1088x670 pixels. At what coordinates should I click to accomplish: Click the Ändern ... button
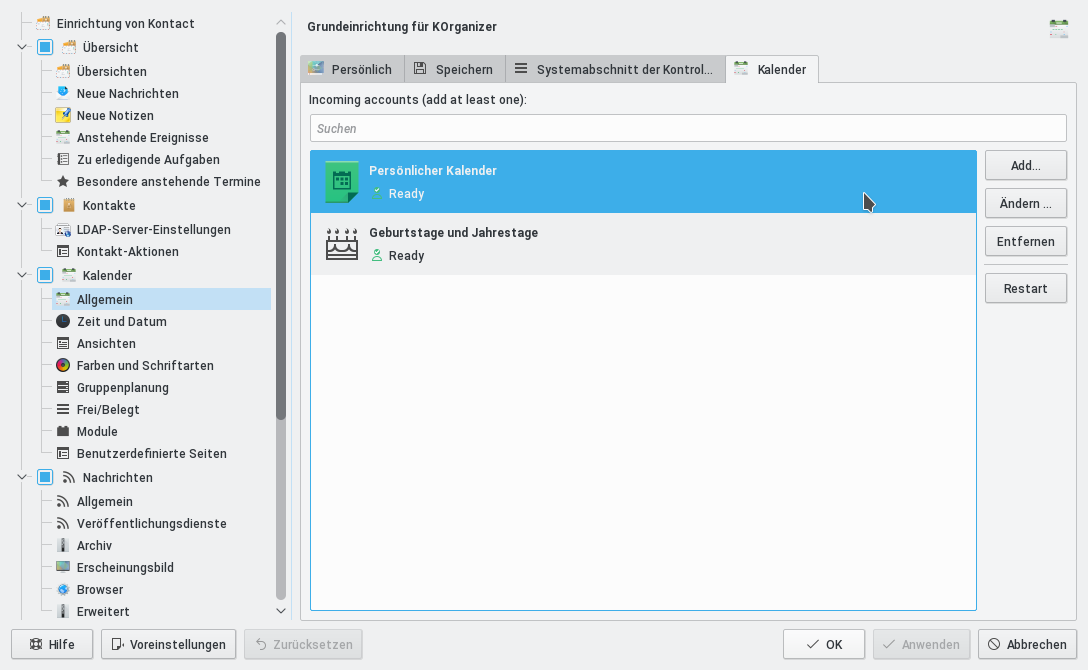(1026, 203)
